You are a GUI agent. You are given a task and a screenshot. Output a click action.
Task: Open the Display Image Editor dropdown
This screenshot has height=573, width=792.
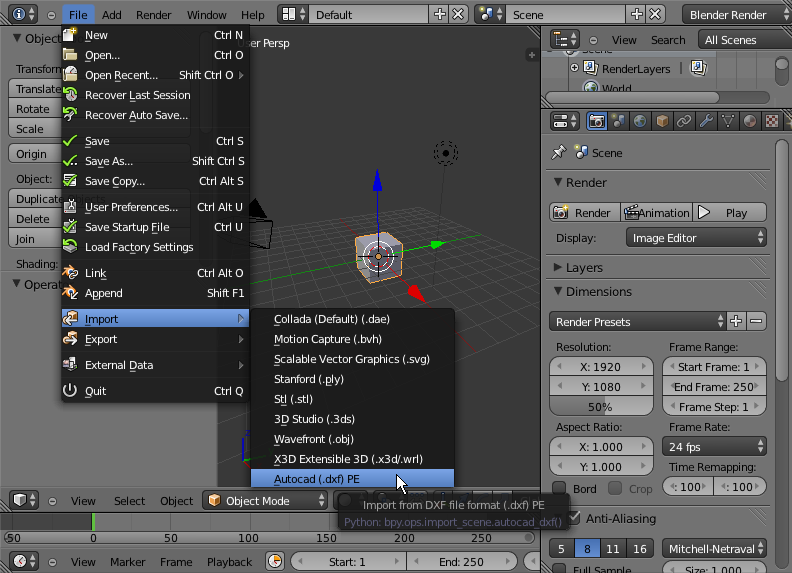pyautogui.click(x=696, y=238)
